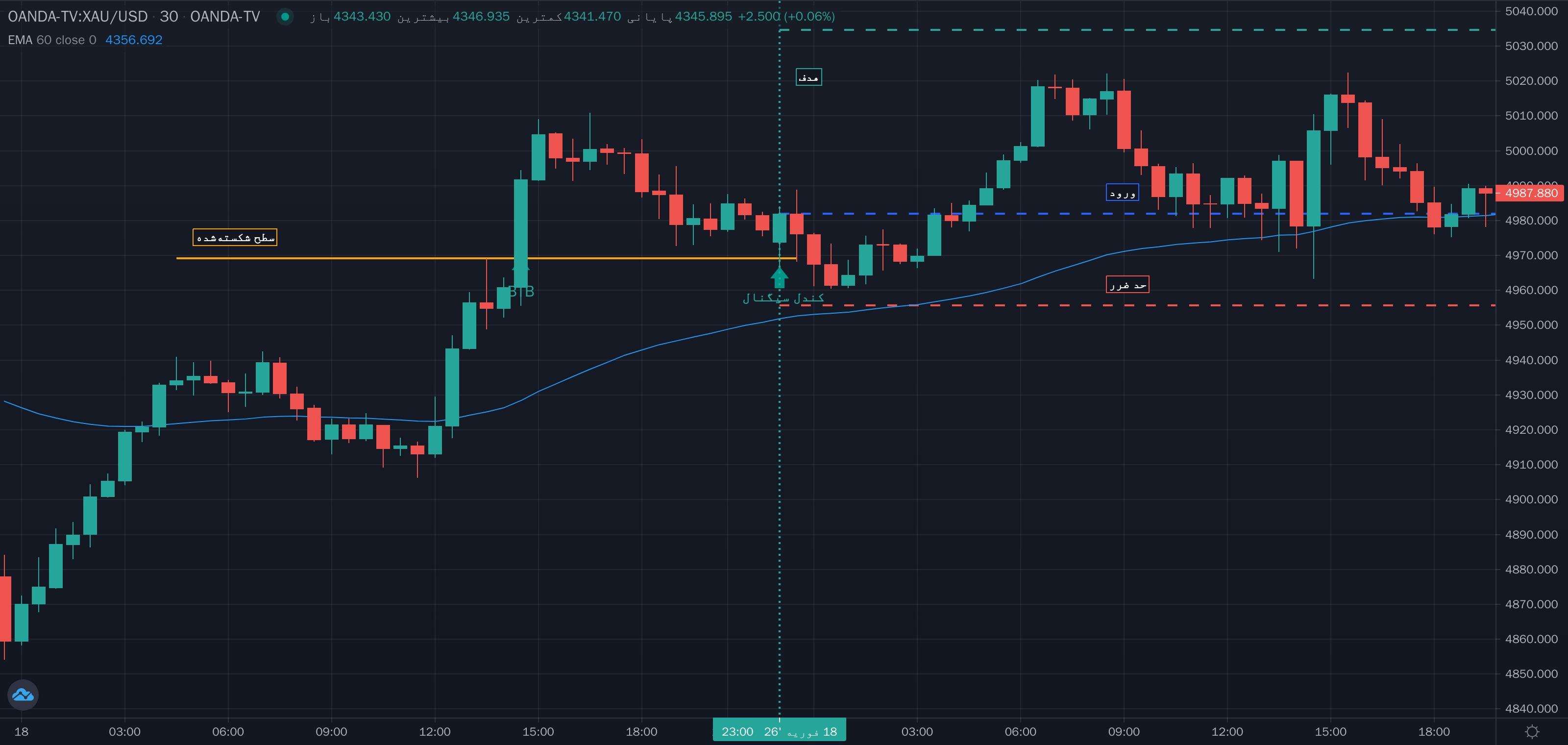
Task: Select the green dashed target line
Action: [1137, 30]
